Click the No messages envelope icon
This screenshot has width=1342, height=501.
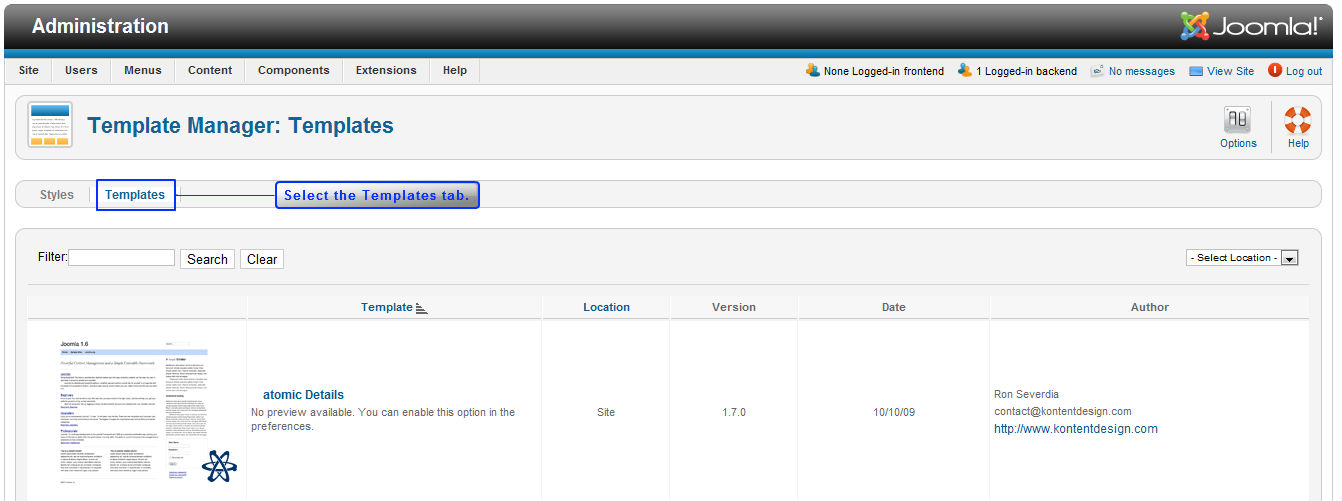point(1097,71)
